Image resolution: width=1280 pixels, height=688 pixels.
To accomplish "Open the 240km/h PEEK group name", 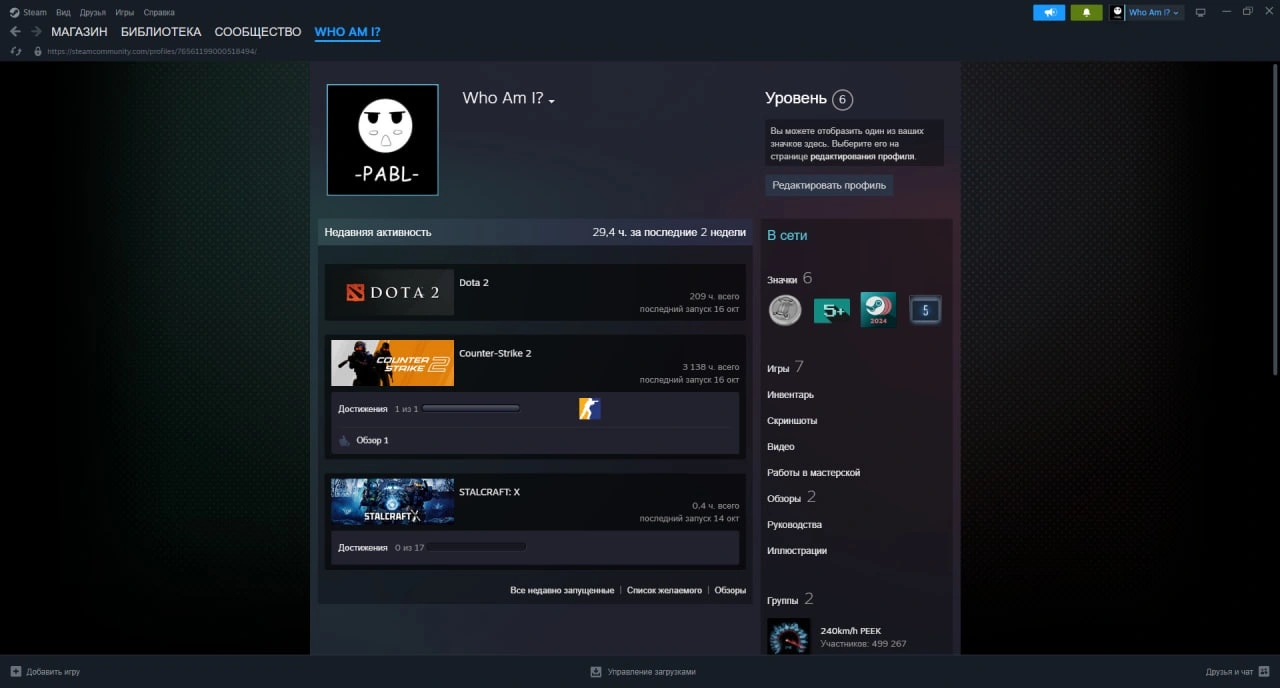I will (851, 631).
